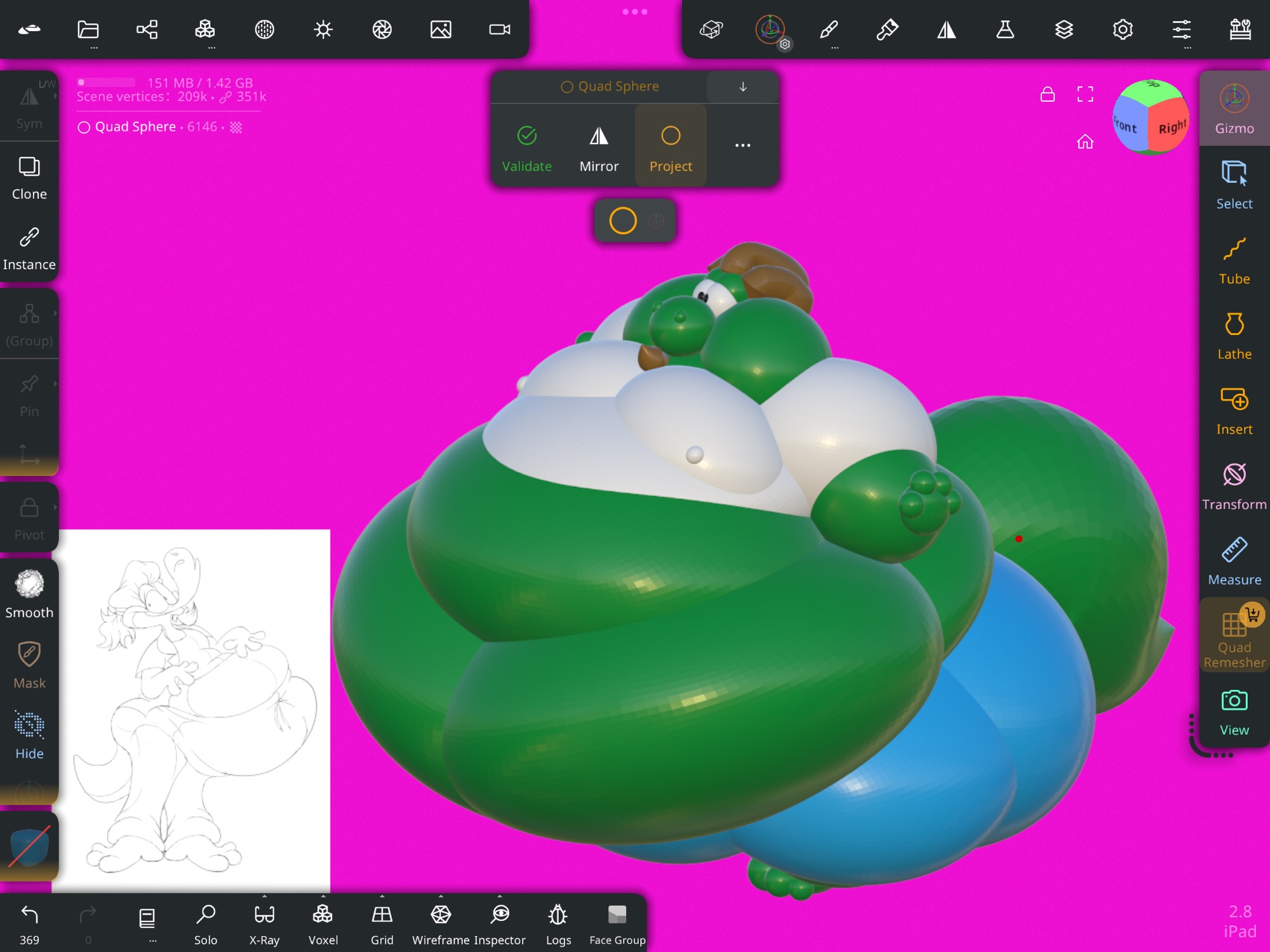Image resolution: width=1270 pixels, height=952 pixels.
Task: Open the scene tree hierarchy panel
Action: pos(147,29)
